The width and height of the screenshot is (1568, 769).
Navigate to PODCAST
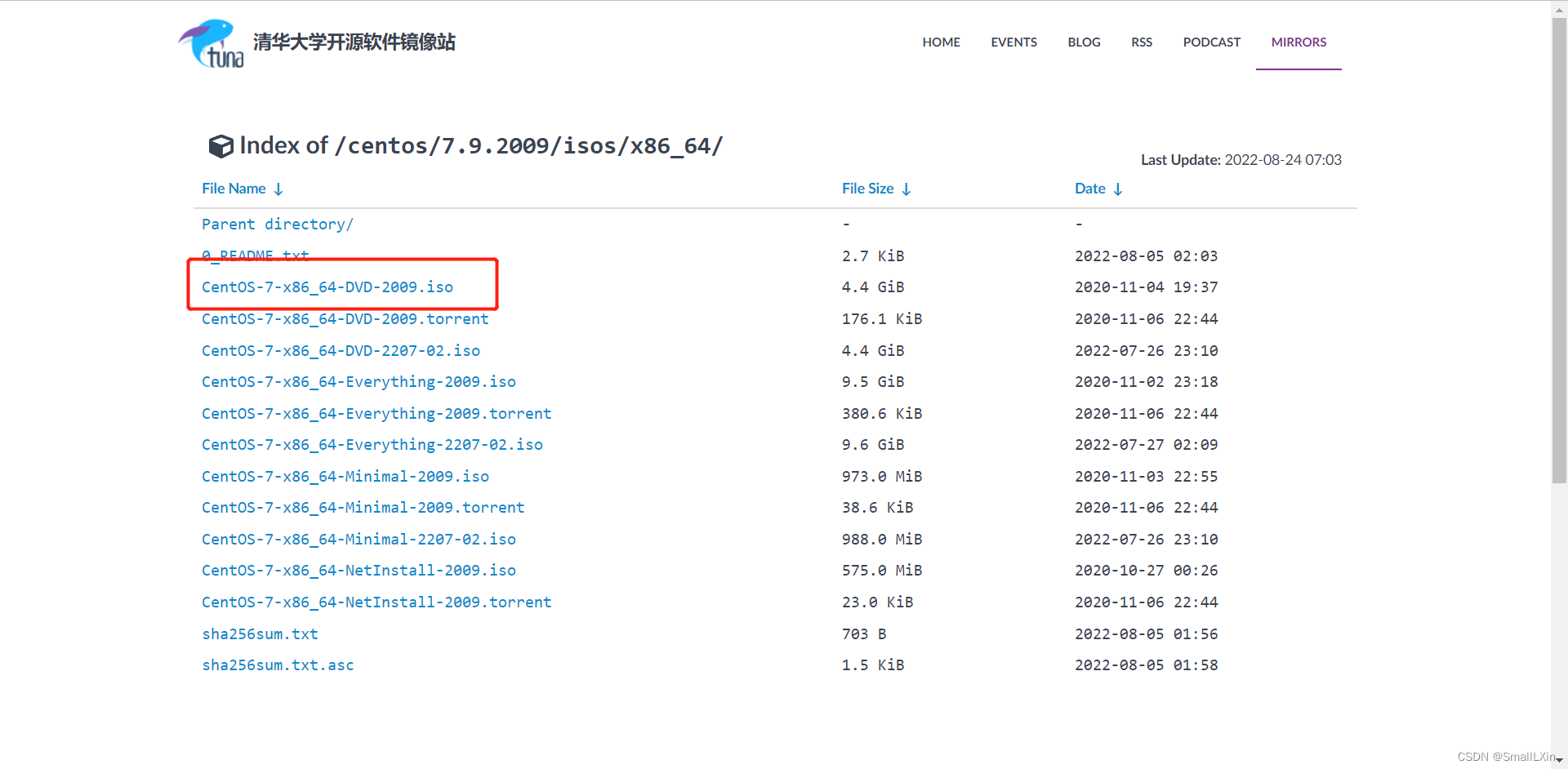click(x=1211, y=42)
